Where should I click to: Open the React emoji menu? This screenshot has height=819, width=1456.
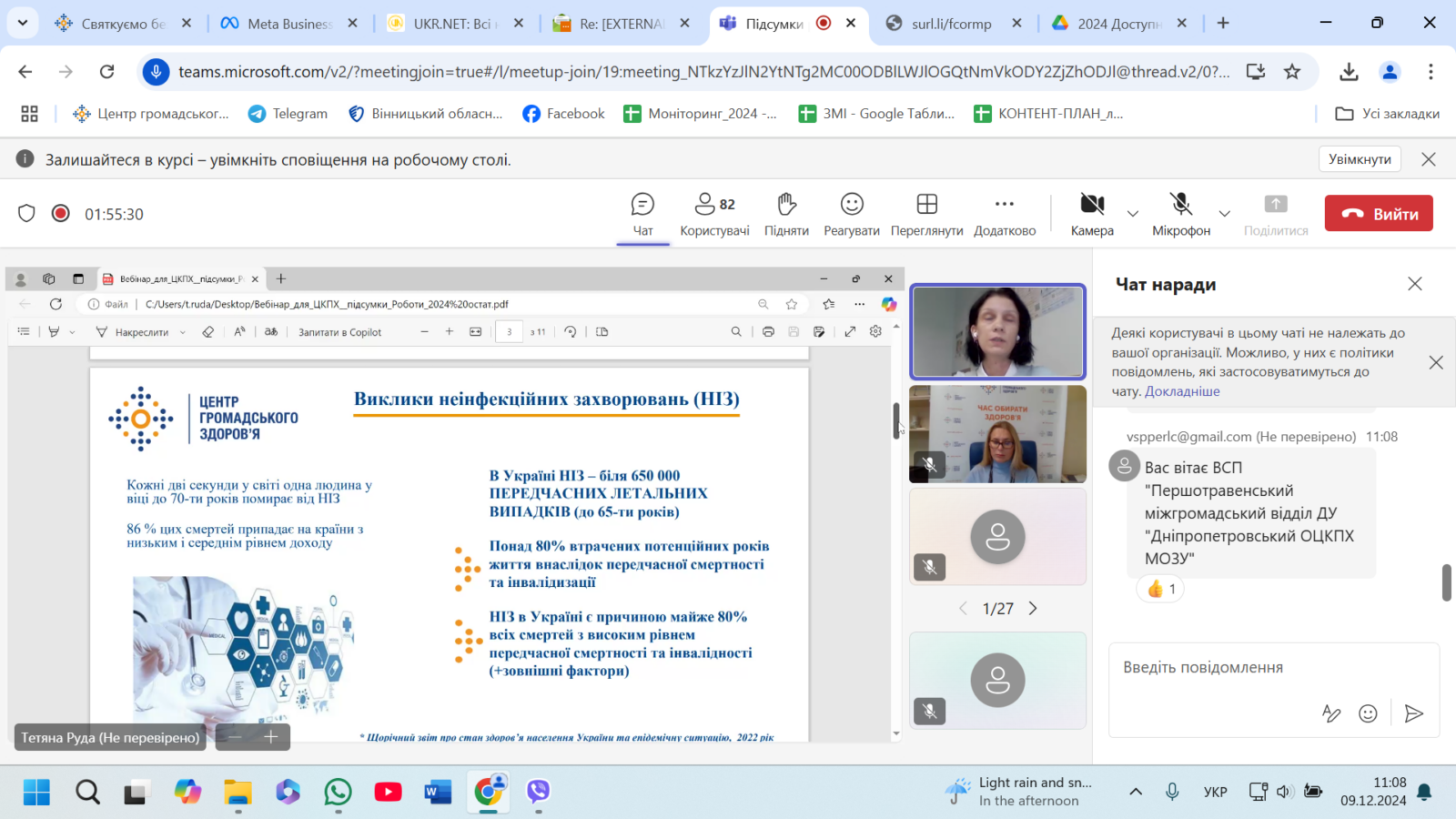tap(851, 214)
